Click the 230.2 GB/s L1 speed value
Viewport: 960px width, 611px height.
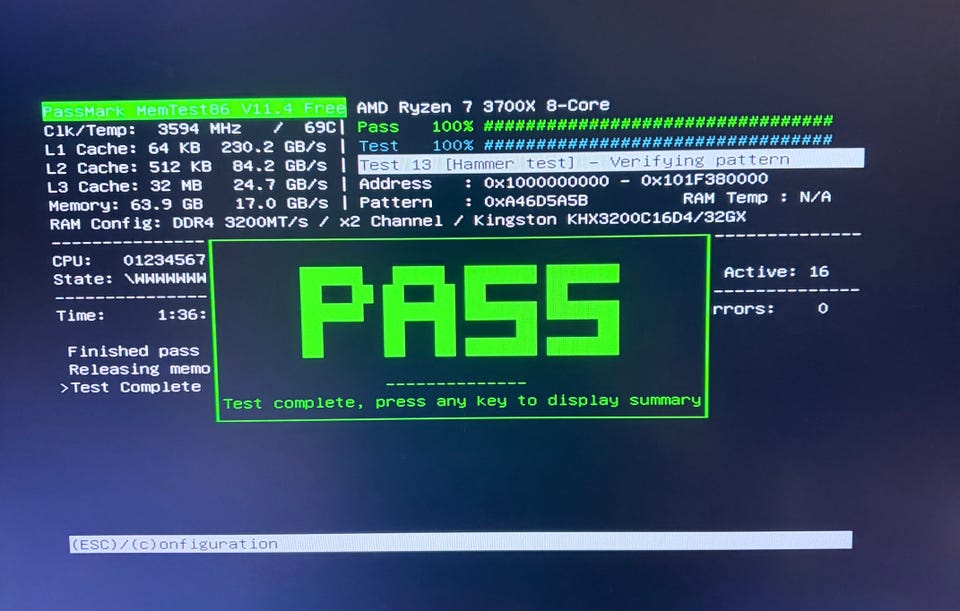tap(274, 147)
